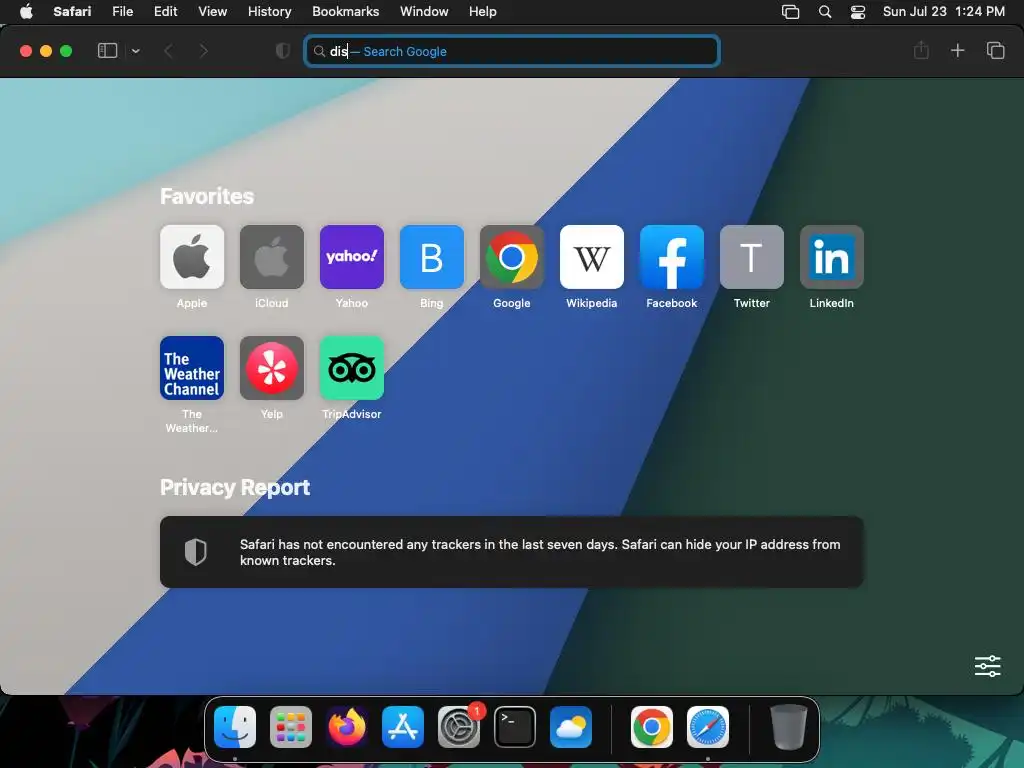Open the Facebook favorite tile
Image resolution: width=1024 pixels, height=768 pixels.
click(x=672, y=257)
